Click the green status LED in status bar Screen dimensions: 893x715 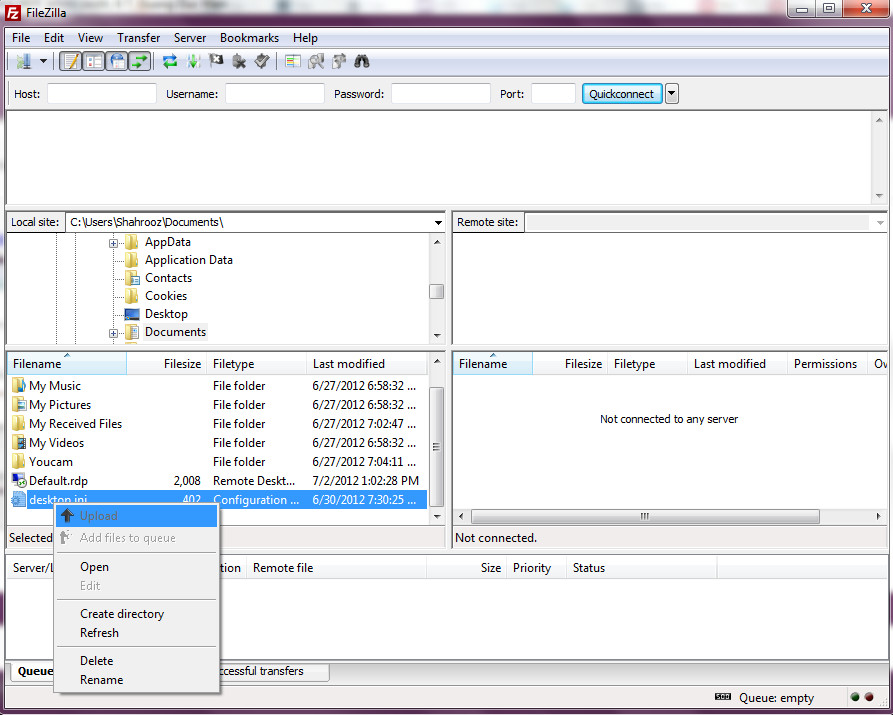tap(855, 697)
